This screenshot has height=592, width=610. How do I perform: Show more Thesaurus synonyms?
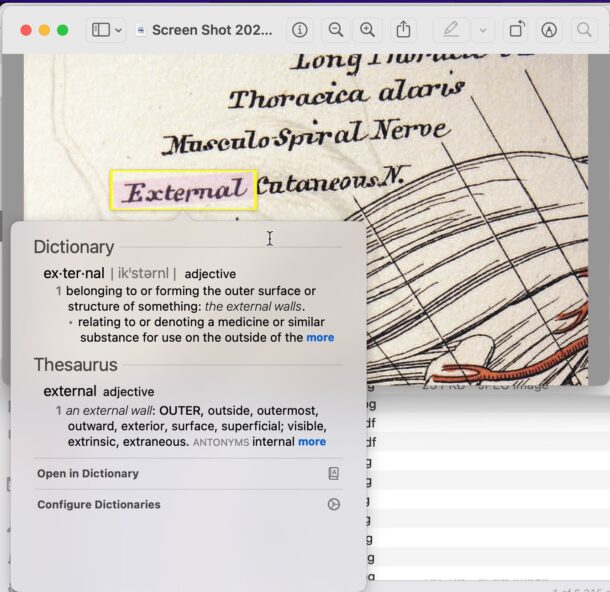(x=312, y=441)
